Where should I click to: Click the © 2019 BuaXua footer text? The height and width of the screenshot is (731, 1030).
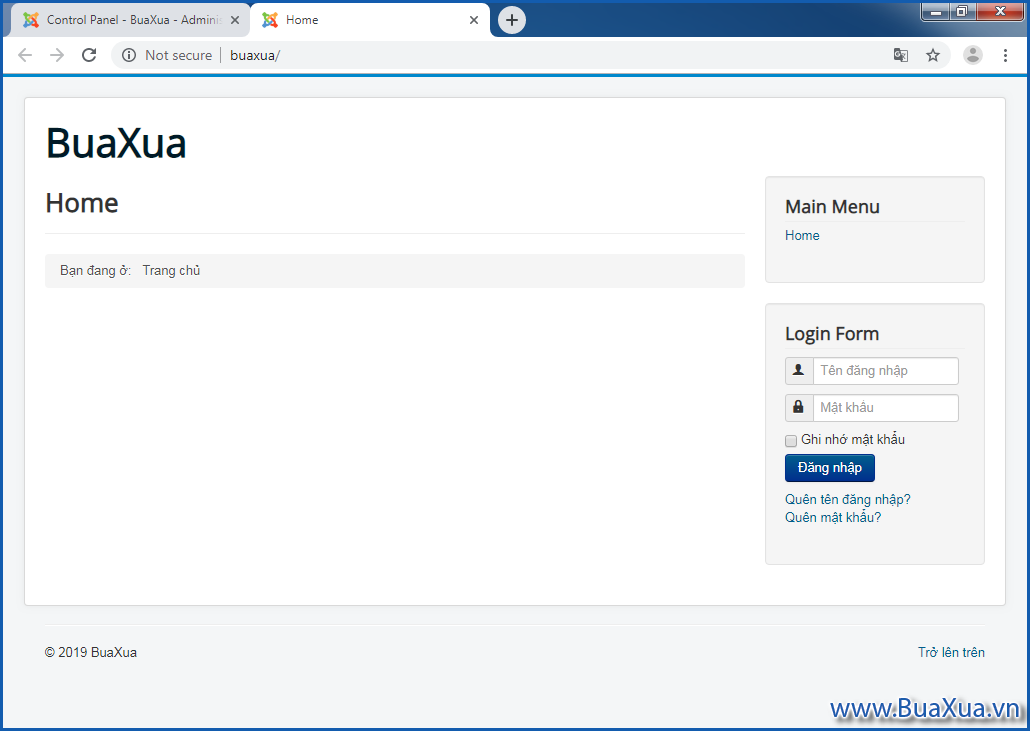[91, 652]
